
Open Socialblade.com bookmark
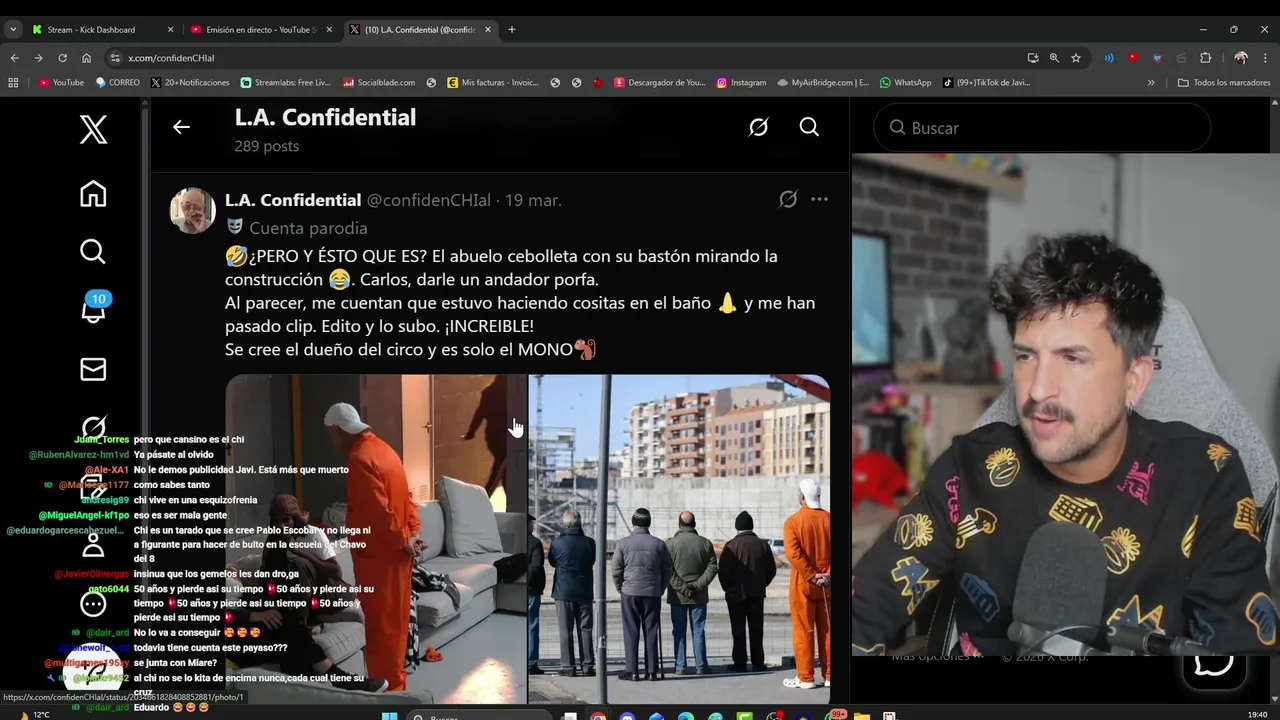tap(379, 83)
